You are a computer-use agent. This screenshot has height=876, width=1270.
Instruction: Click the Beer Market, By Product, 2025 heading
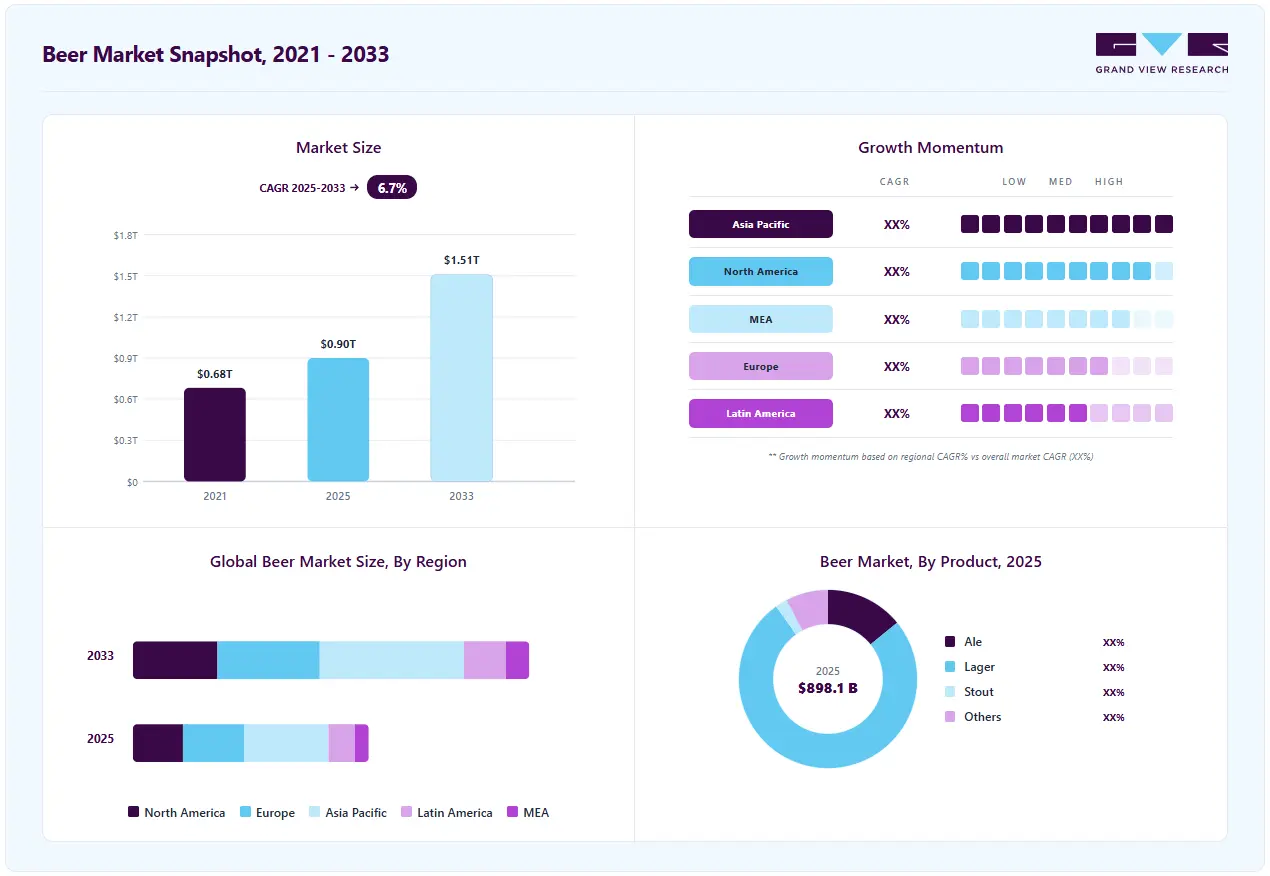pyautogui.click(x=931, y=562)
